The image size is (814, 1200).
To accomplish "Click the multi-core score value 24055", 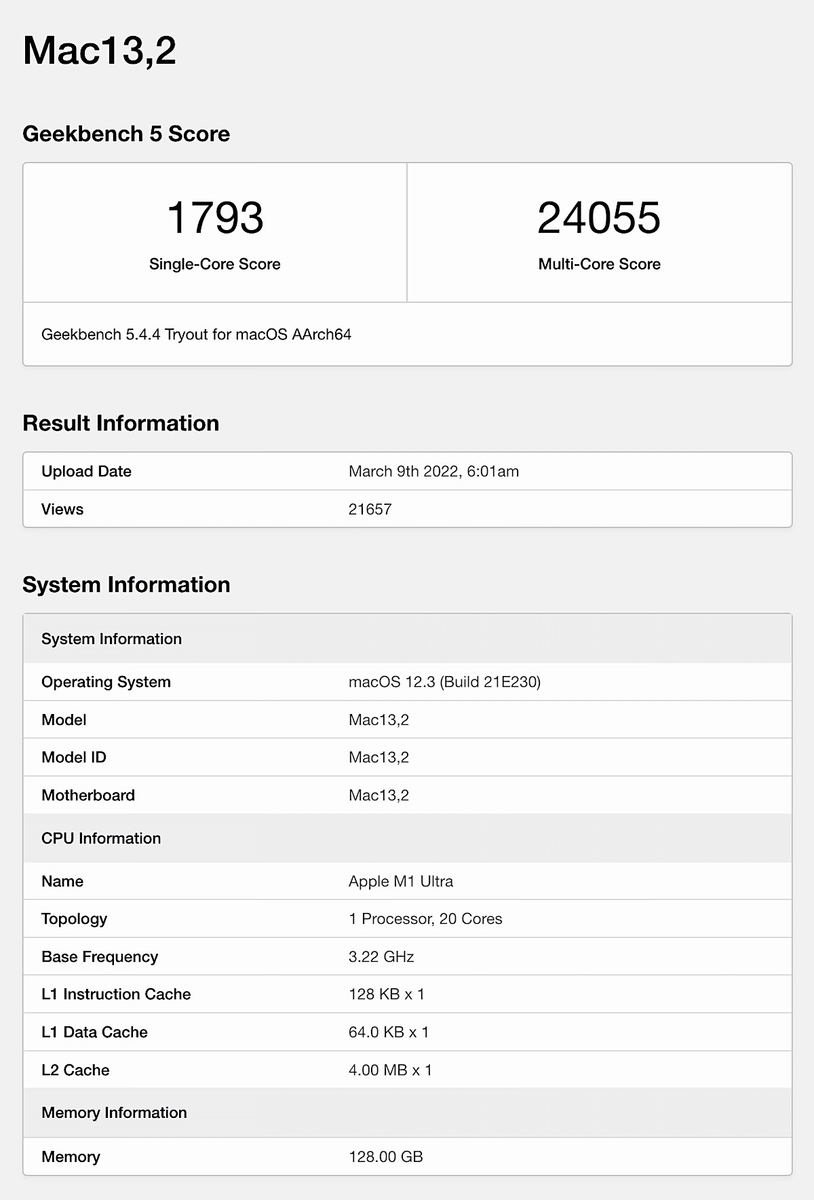I will click(599, 218).
